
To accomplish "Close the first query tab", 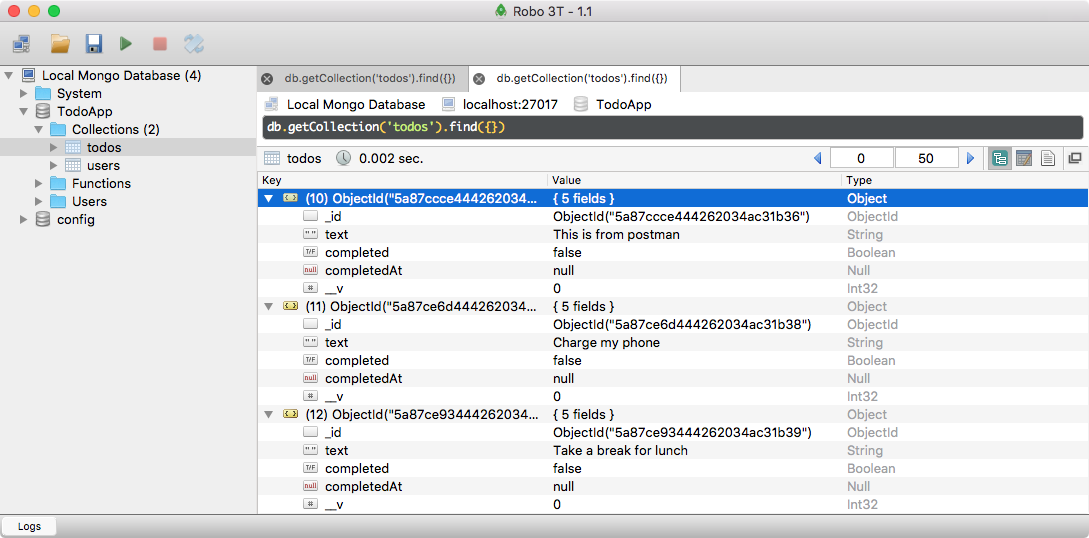I will (267, 79).
